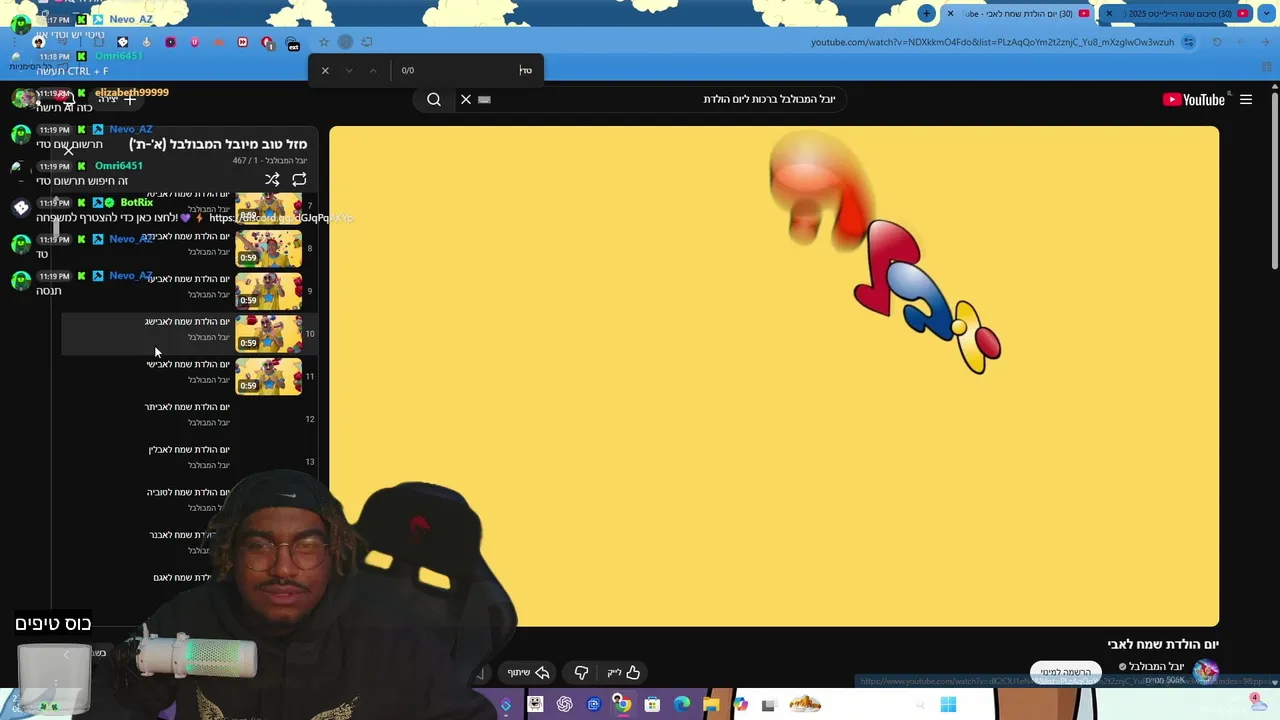1280x720 pixels.
Task: Play playlist video number 8 thumbnail
Action: click(x=268, y=249)
